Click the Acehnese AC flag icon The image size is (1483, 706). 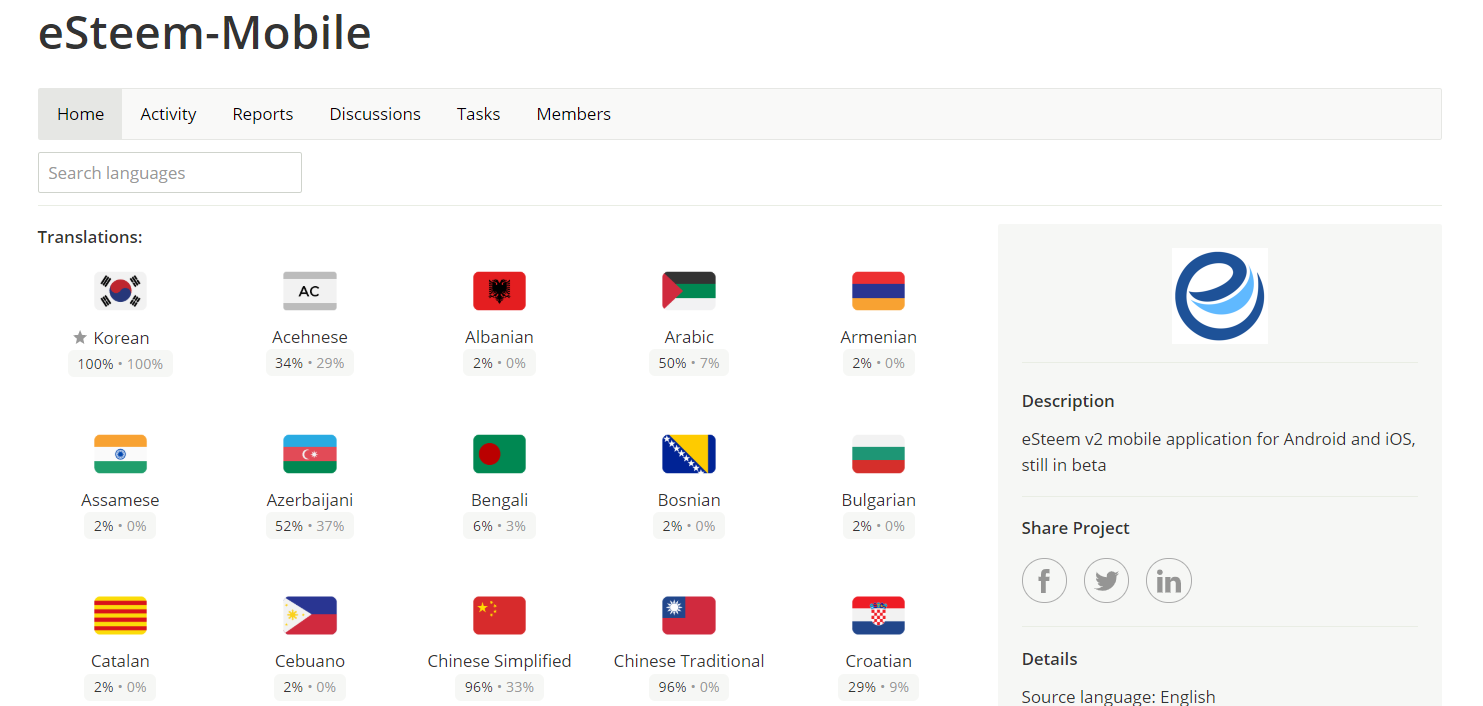(x=310, y=291)
